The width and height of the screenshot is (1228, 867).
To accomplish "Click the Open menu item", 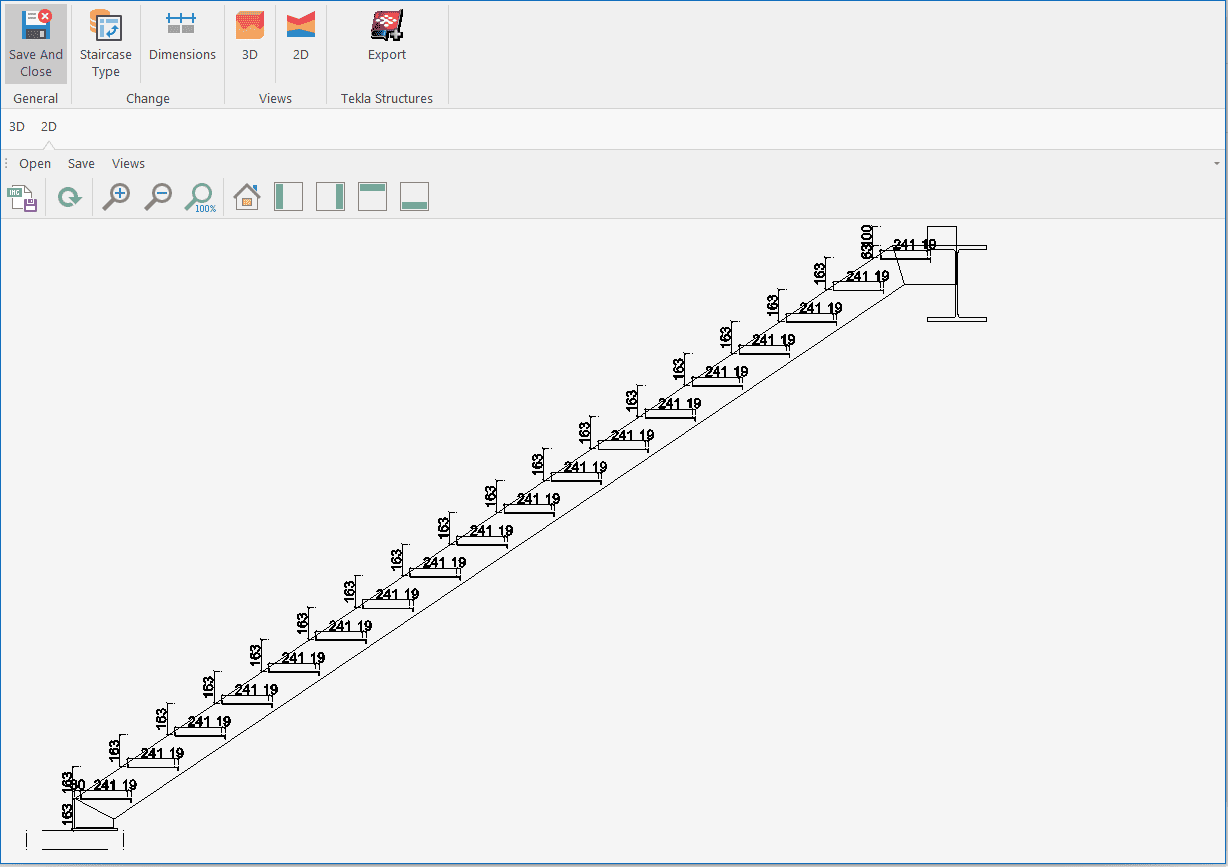I will coord(35,164).
